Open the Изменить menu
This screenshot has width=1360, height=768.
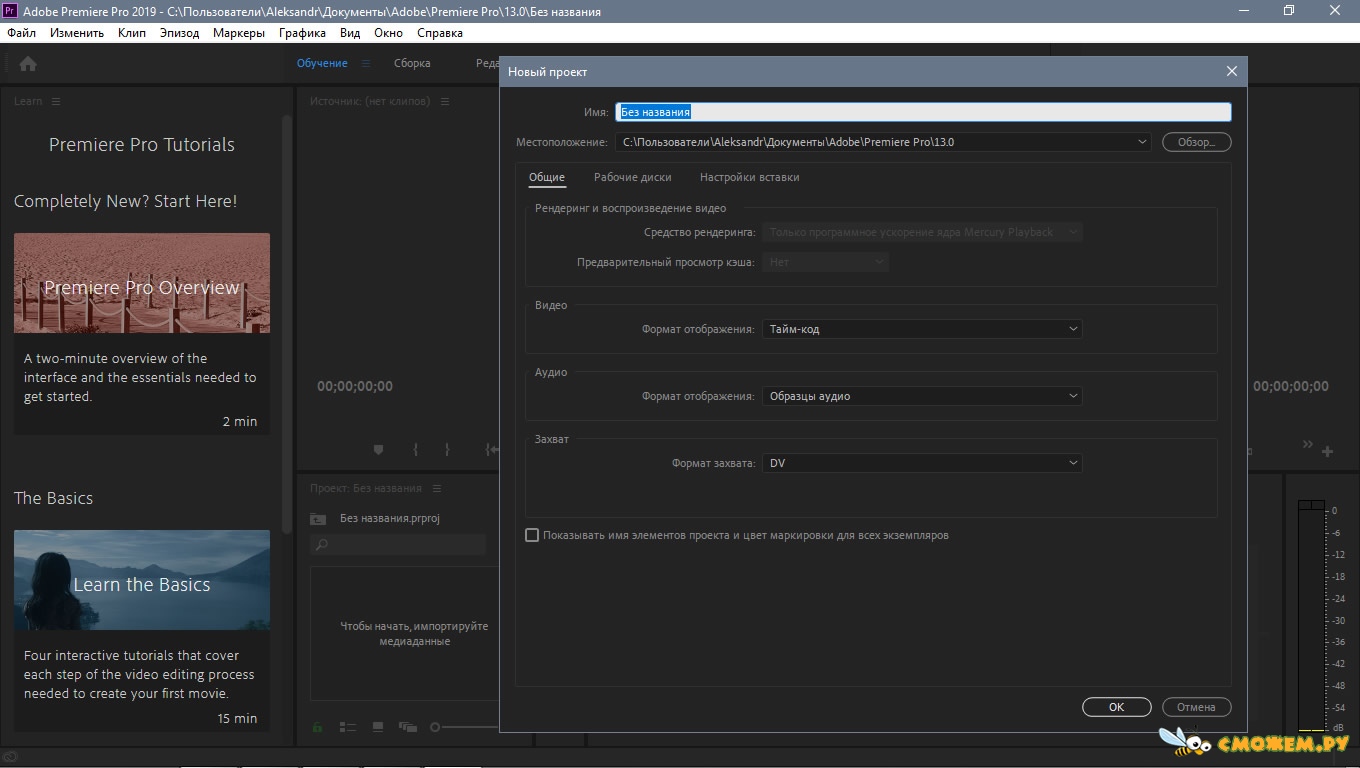[77, 33]
